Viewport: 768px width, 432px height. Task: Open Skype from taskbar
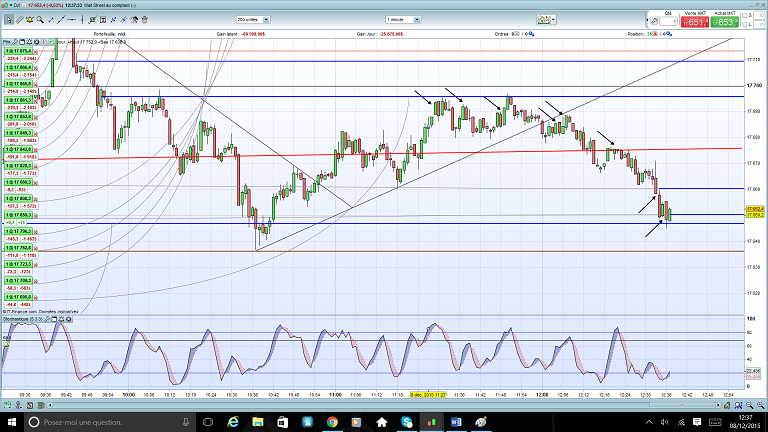point(407,422)
